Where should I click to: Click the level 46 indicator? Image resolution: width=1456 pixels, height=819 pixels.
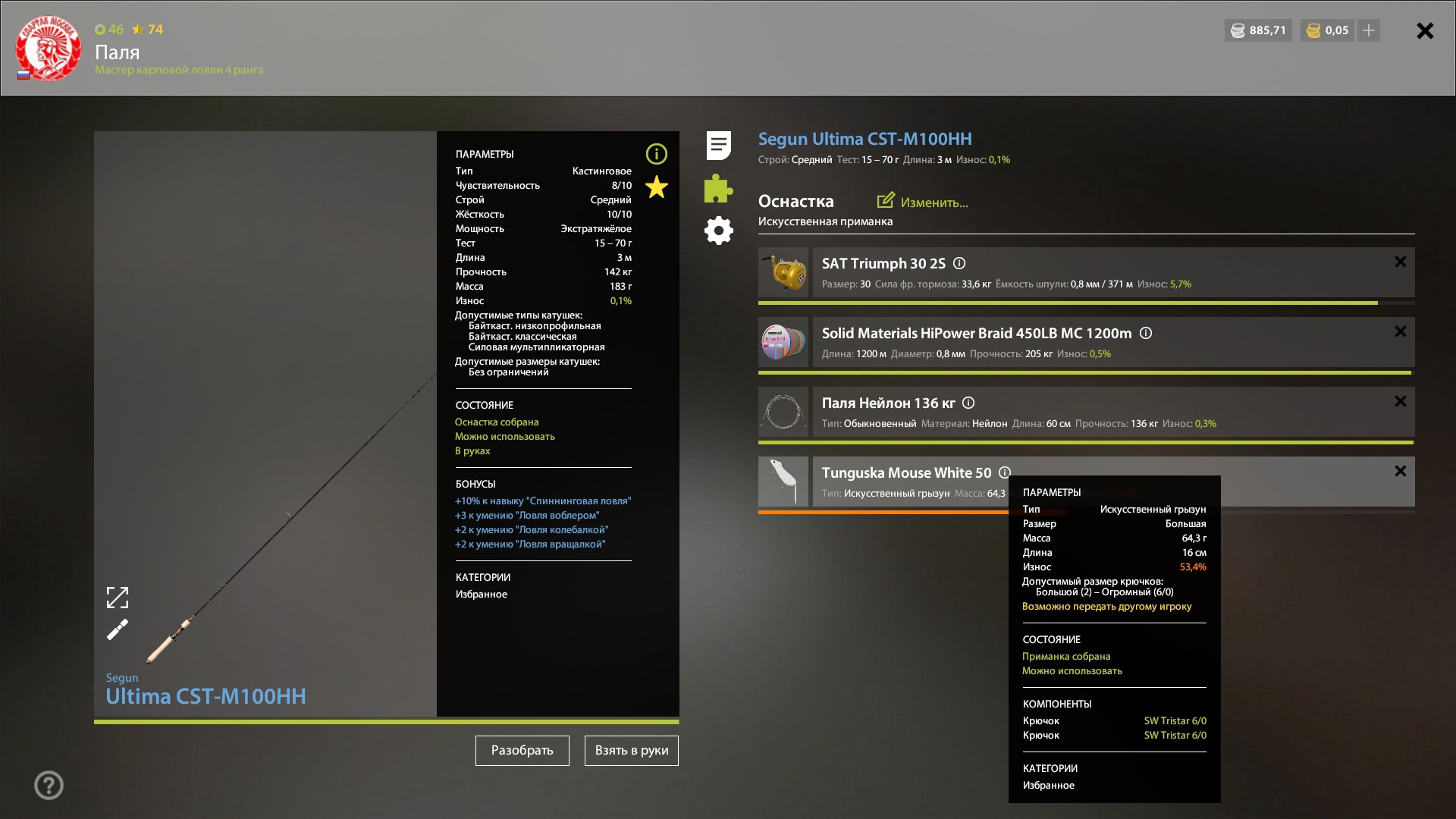pos(109,30)
